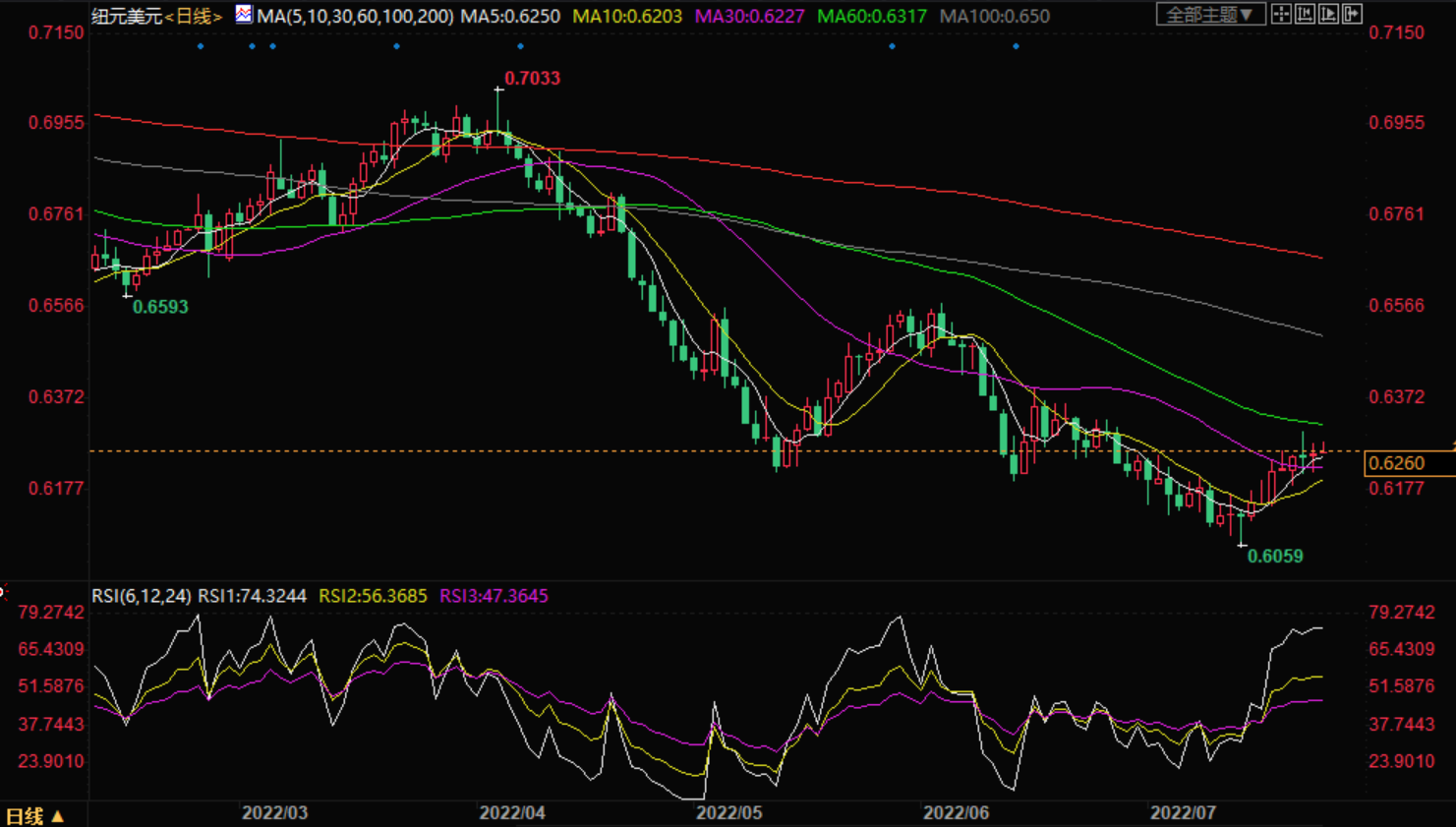1456x827 pixels.
Task: Click the 0.6059 low price marker
Action: tap(1275, 557)
